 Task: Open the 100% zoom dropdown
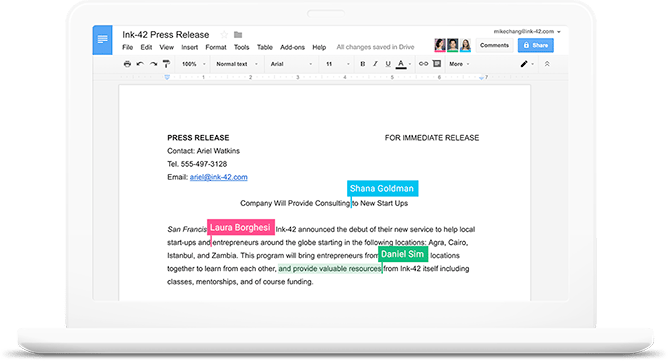(x=193, y=64)
